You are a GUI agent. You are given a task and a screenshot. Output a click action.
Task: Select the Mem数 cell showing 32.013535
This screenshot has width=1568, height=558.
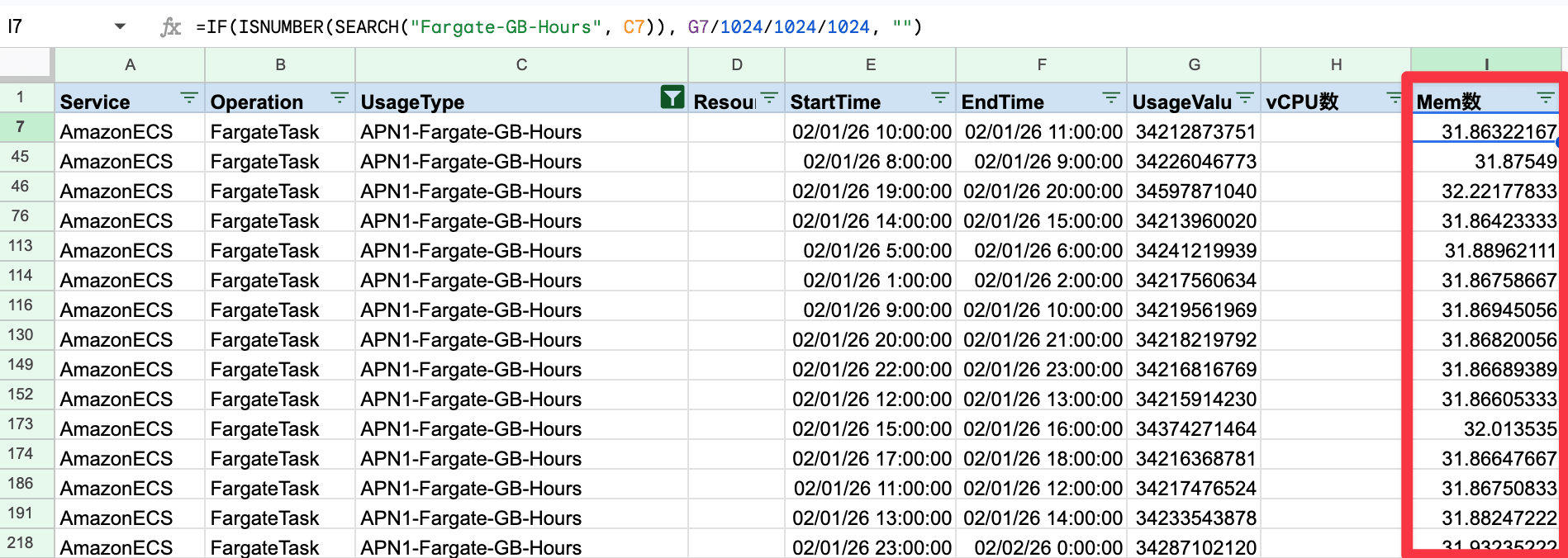[x=1485, y=429]
